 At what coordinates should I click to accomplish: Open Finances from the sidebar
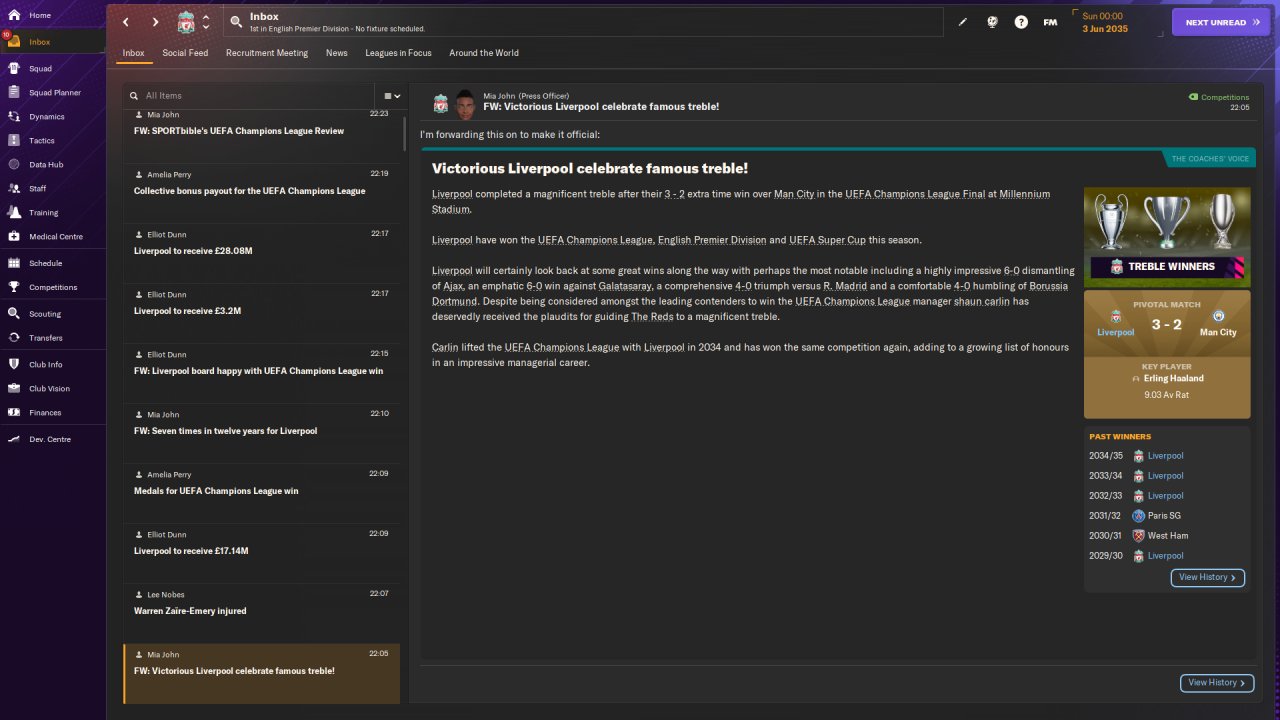tap(45, 413)
